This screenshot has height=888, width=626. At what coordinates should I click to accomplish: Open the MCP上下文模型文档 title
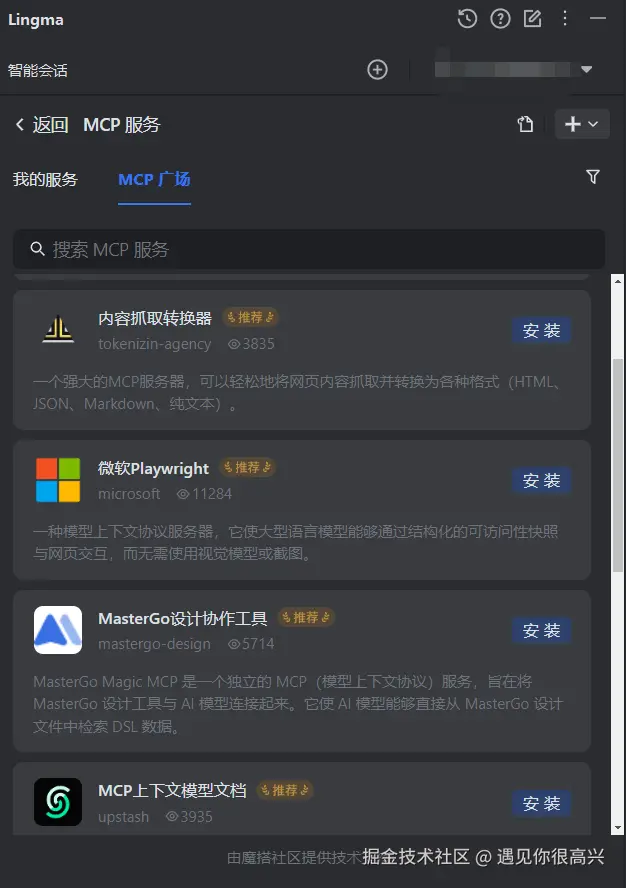pyautogui.click(x=172, y=791)
